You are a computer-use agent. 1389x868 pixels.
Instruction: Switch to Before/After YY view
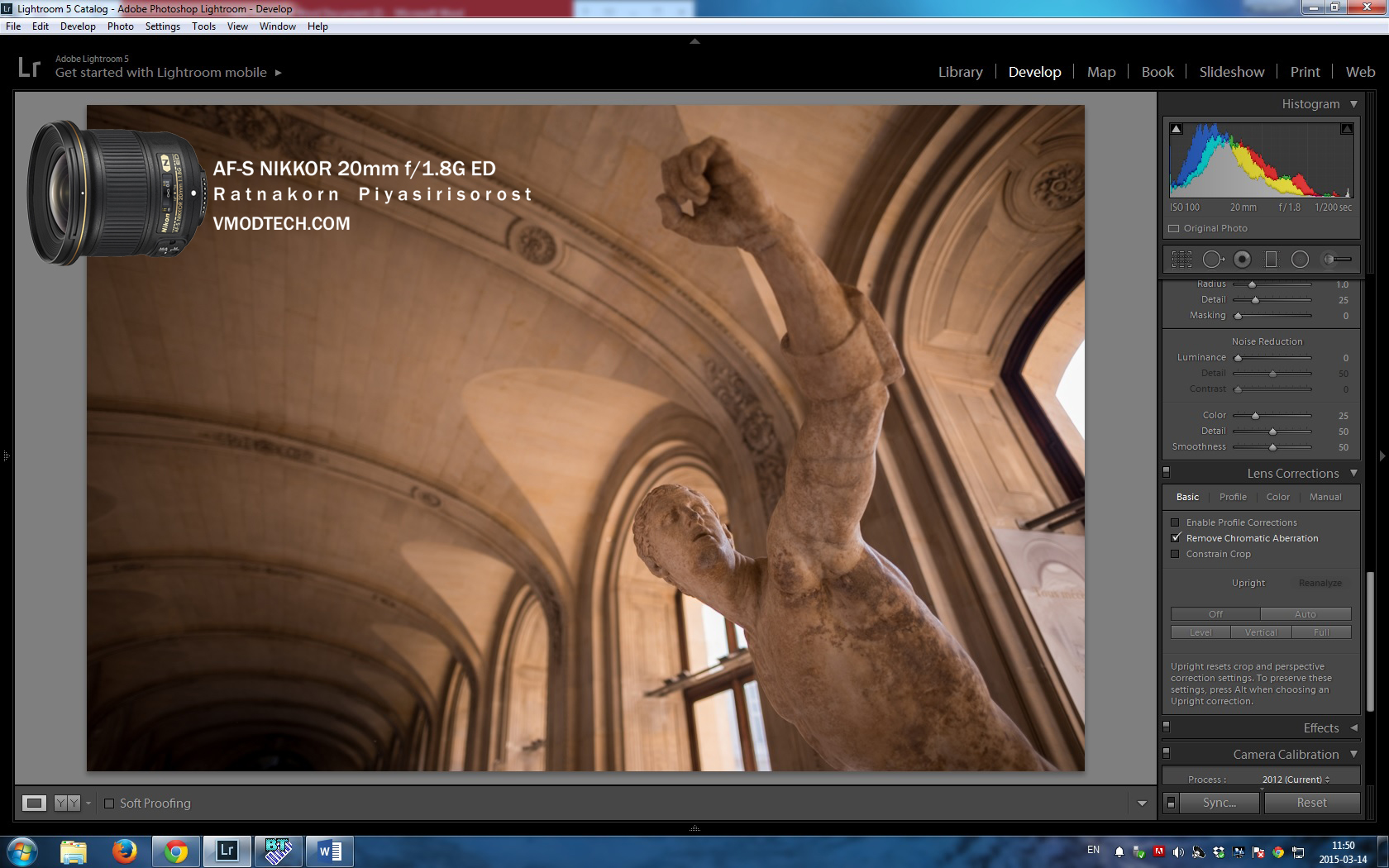coord(67,803)
